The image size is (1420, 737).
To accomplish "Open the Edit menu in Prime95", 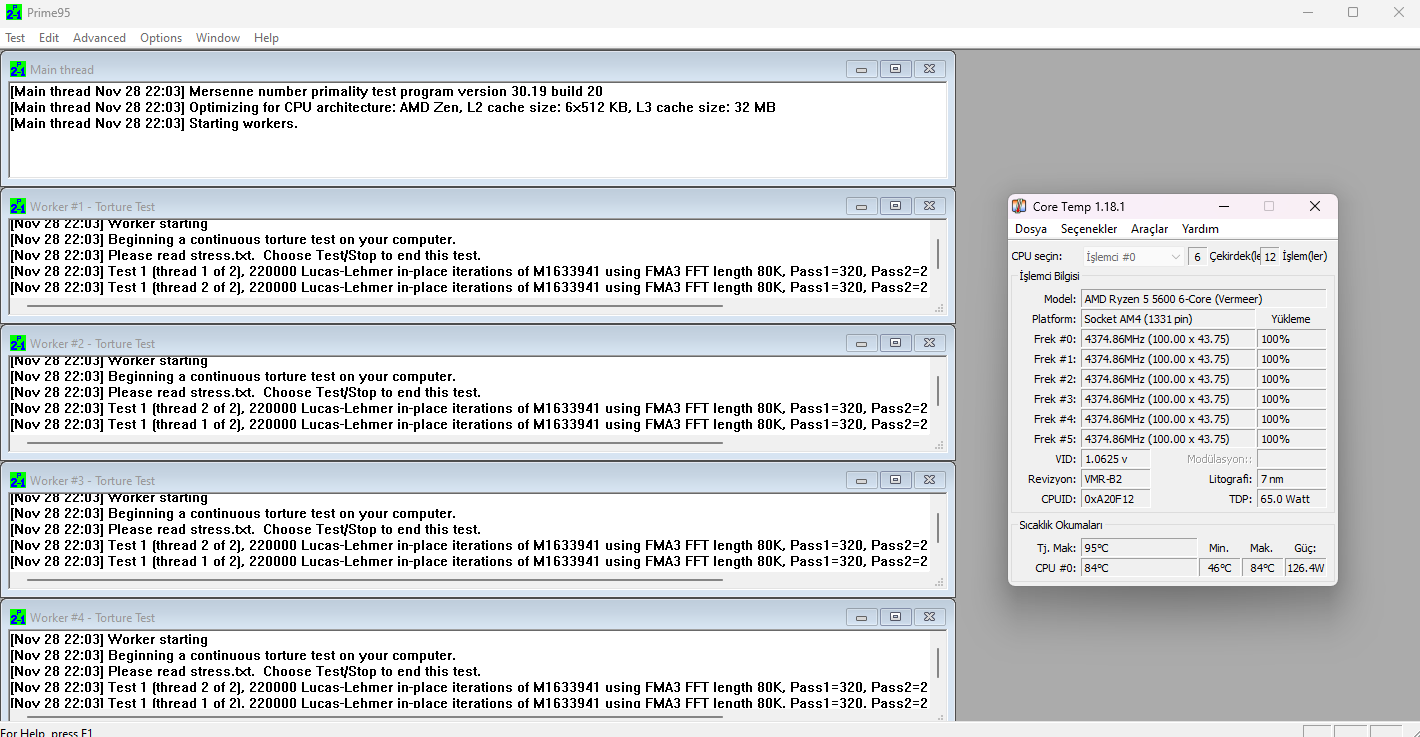I will 49,38.
